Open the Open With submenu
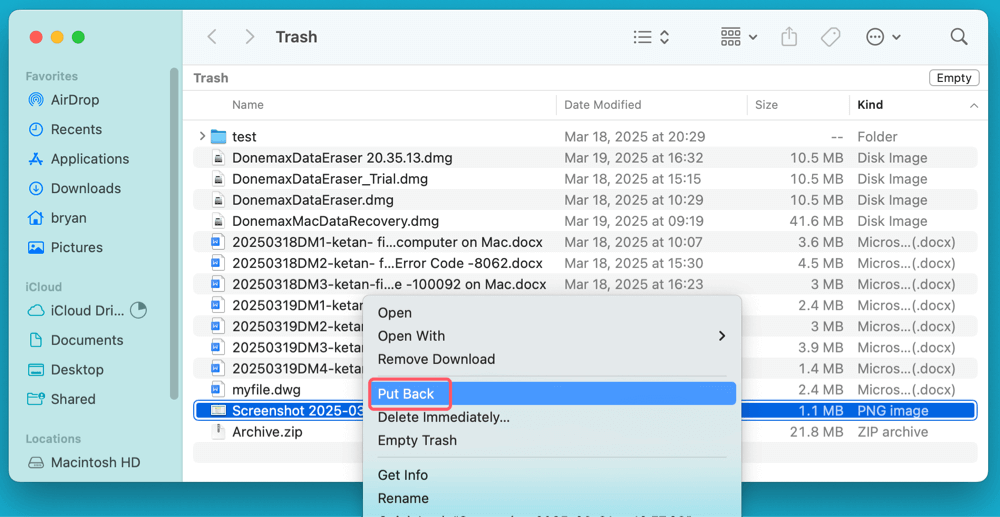Viewport: 1000px width, 517px height. [x=550, y=336]
